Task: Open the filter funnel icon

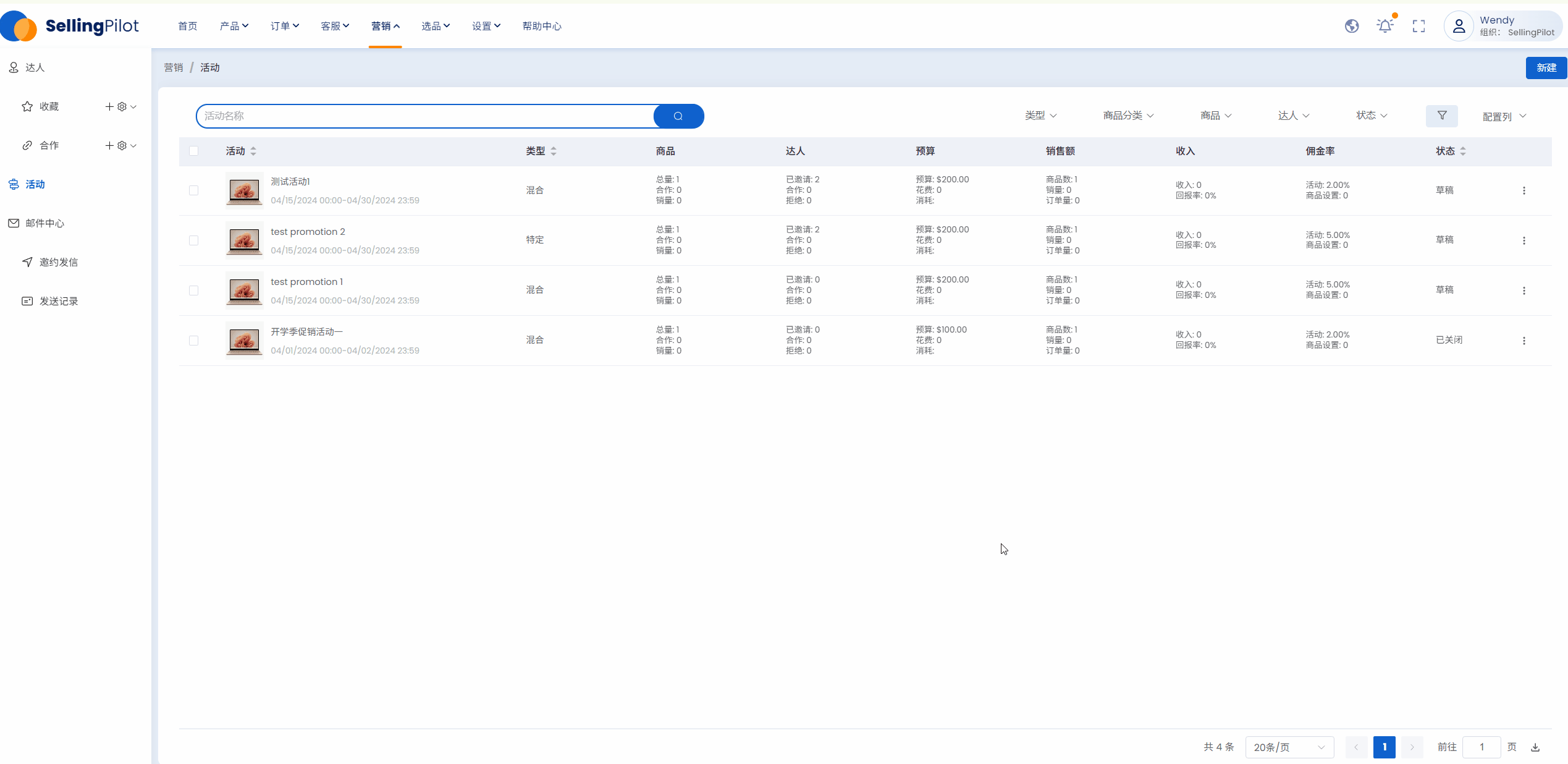Action: (1441, 116)
